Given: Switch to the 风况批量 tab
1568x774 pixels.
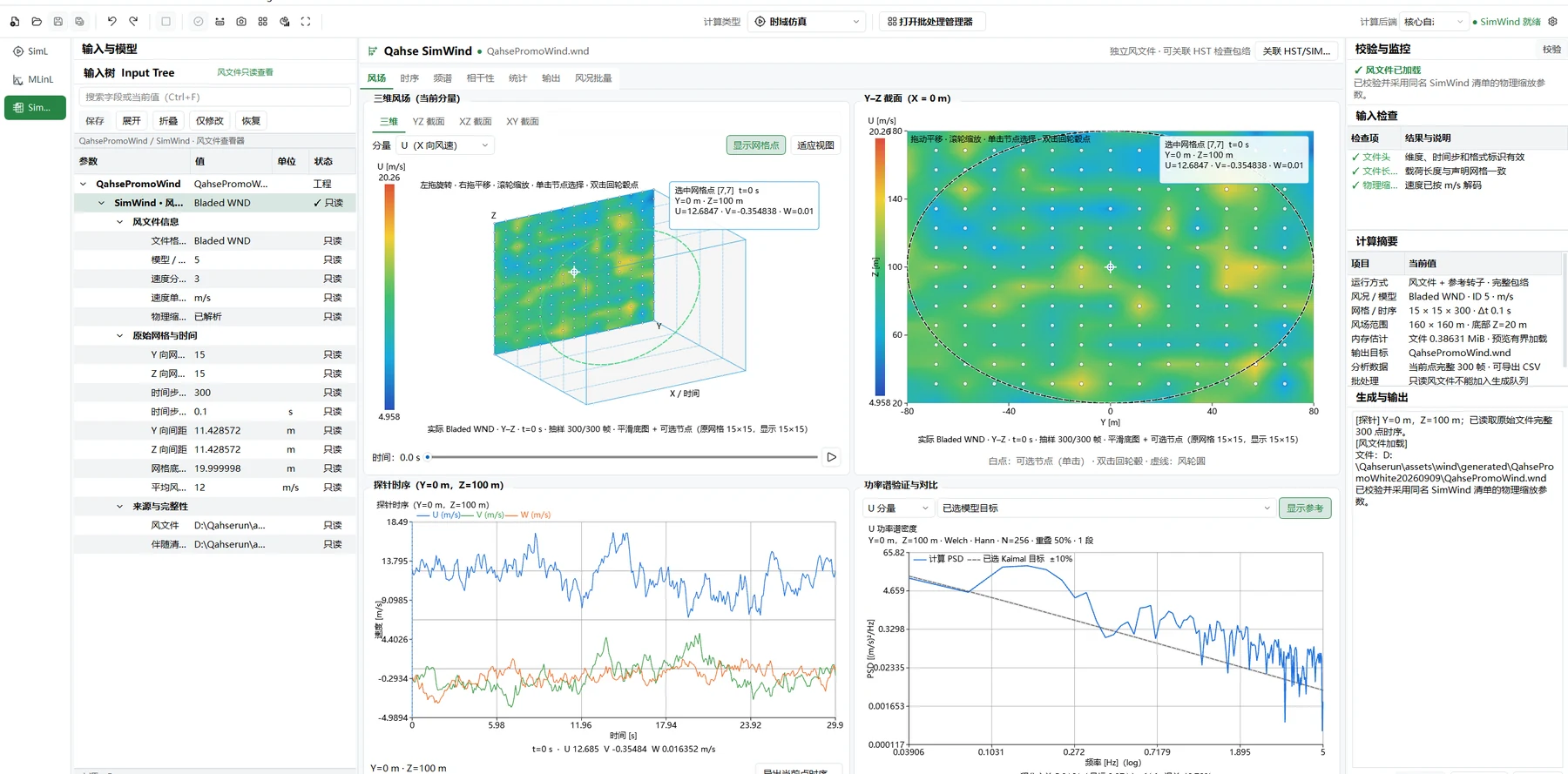Looking at the screenshot, I should pos(593,78).
